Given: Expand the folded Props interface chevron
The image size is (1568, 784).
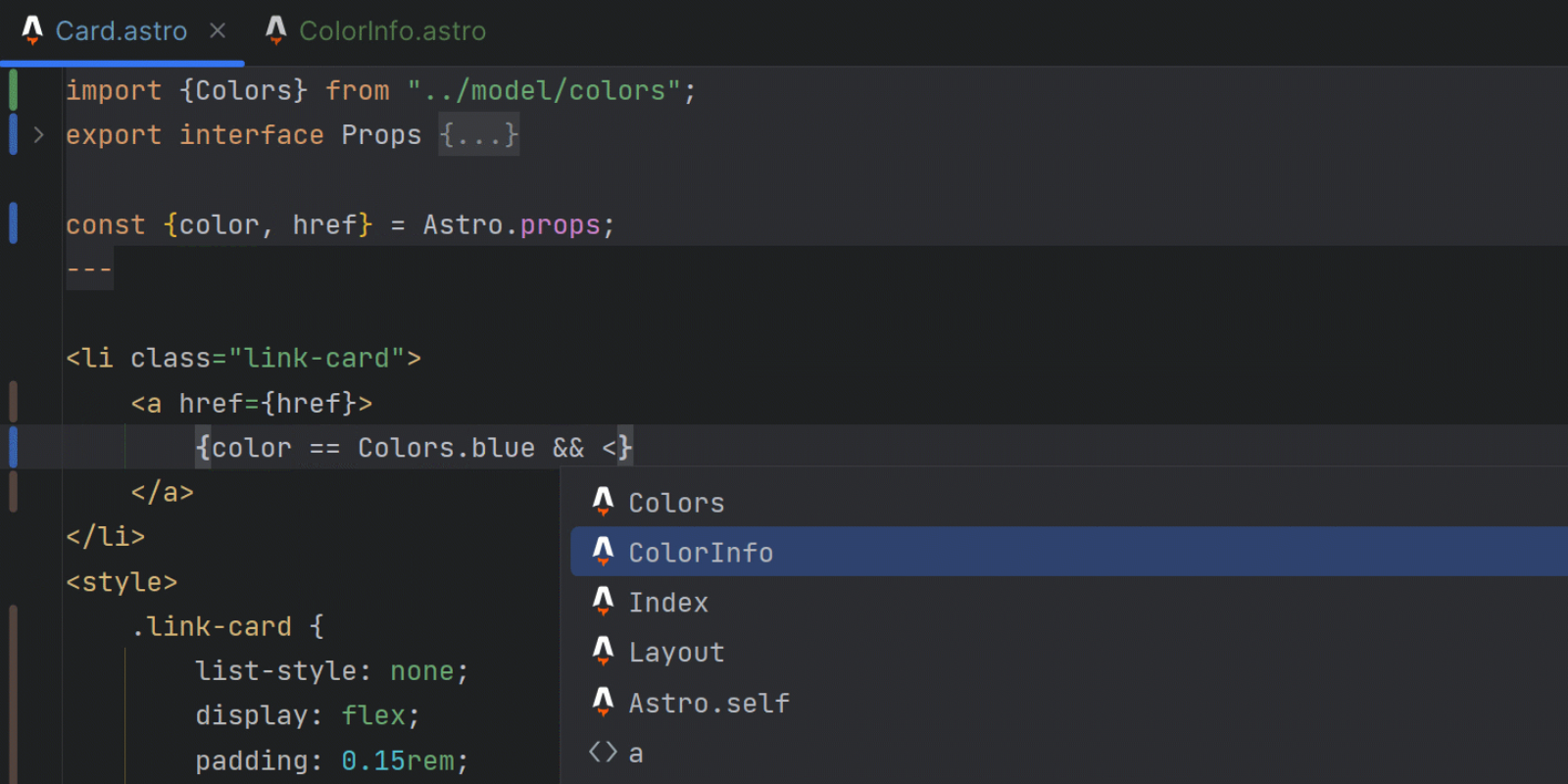Looking at the screenshot, I should coord(38,135).
